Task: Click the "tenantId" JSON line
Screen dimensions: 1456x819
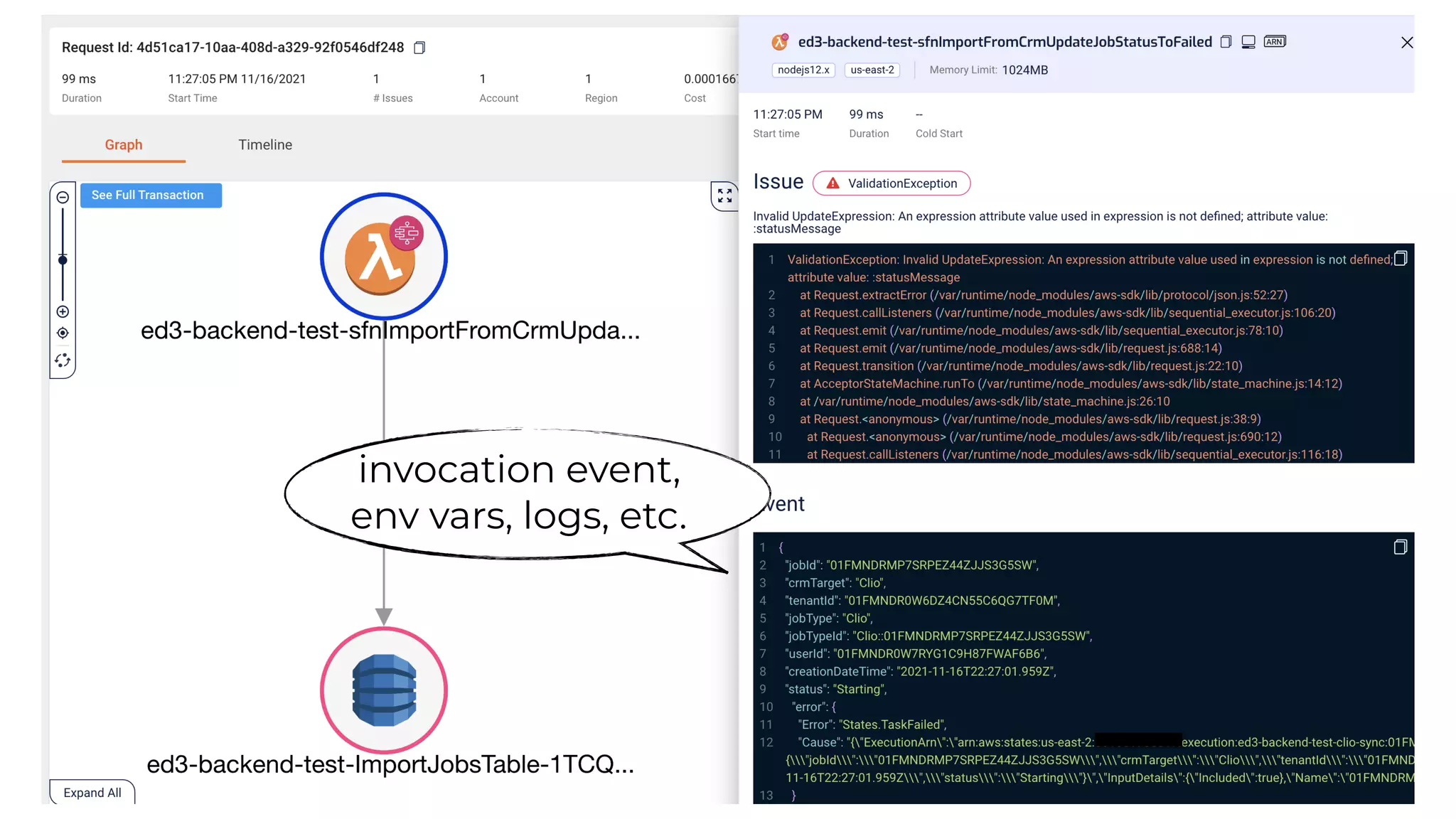Action: point(922,601)
